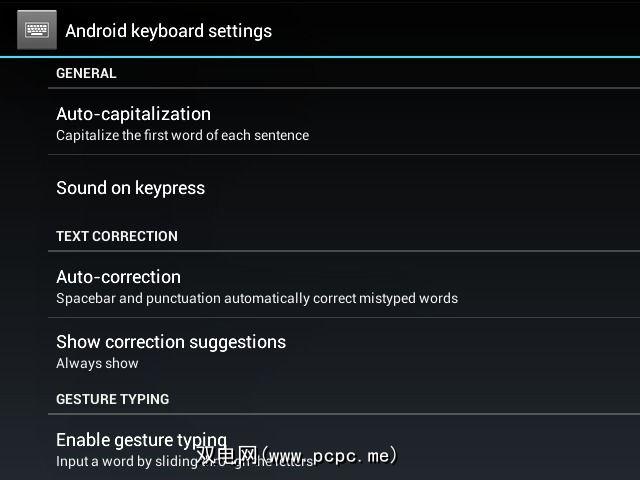This screenshot has height=480, width=640.
Task: Tap Capitalize the first word description
Action: [182, 135]
